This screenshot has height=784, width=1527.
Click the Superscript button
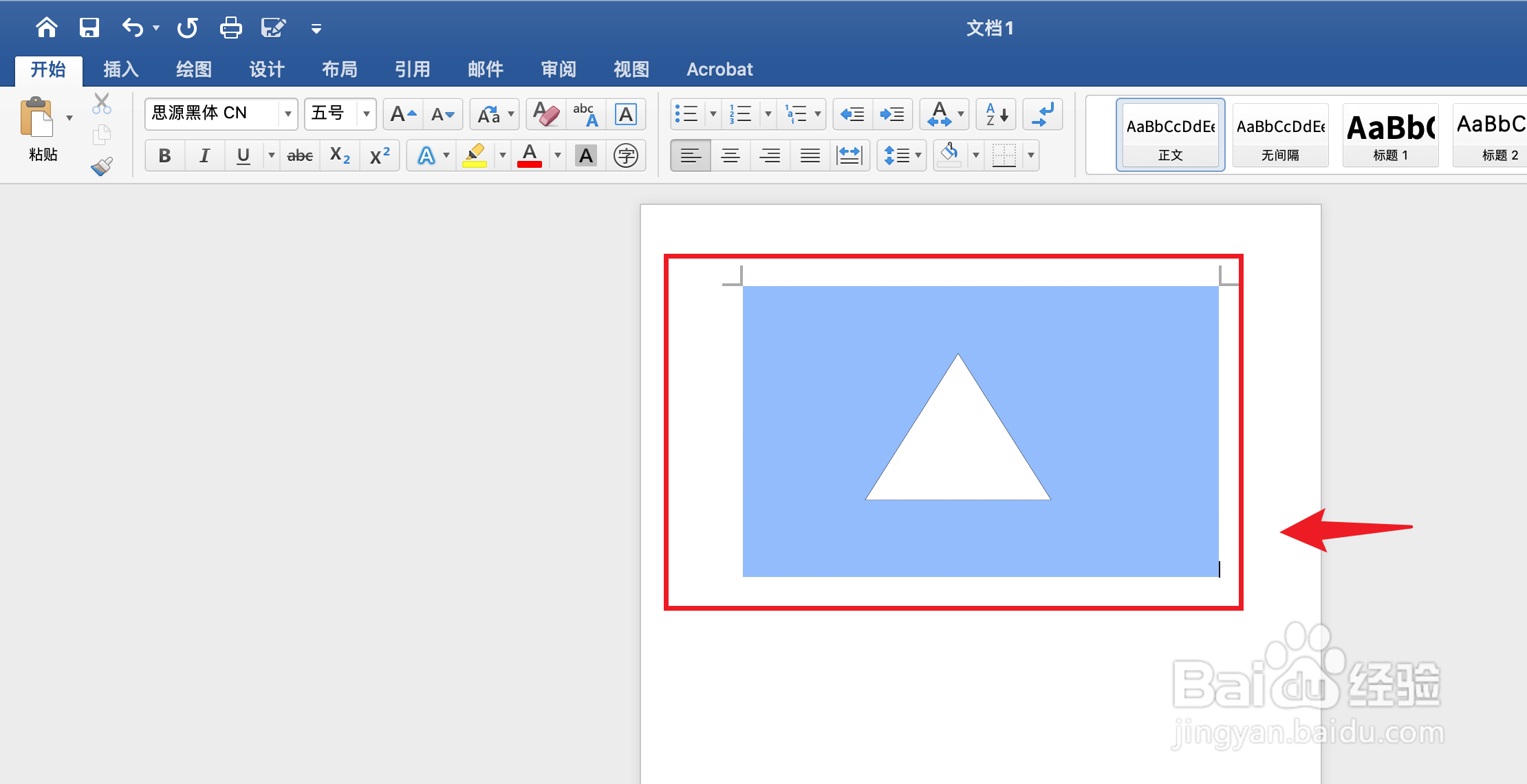(x=380, y=155)
